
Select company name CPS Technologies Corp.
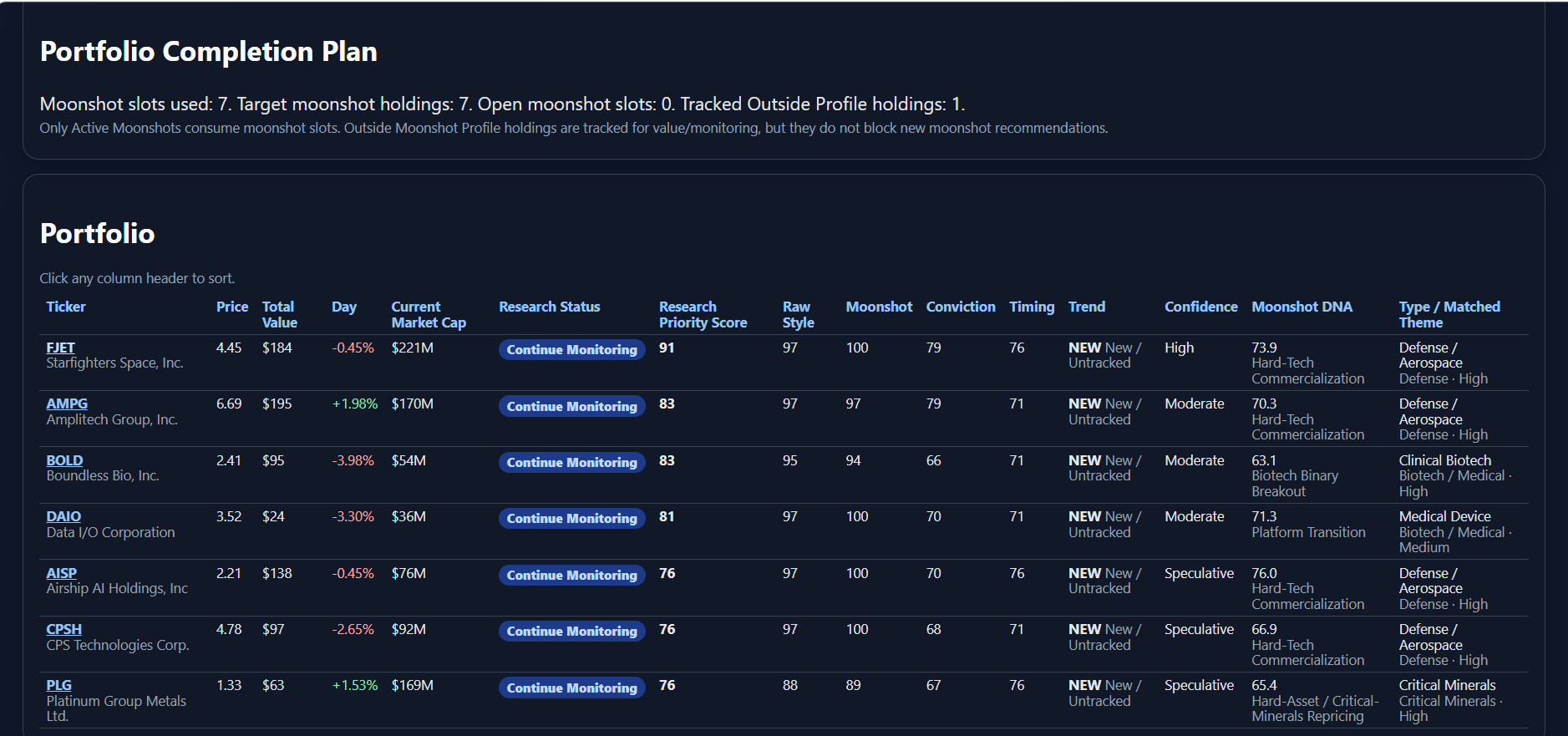click(118, 645)
